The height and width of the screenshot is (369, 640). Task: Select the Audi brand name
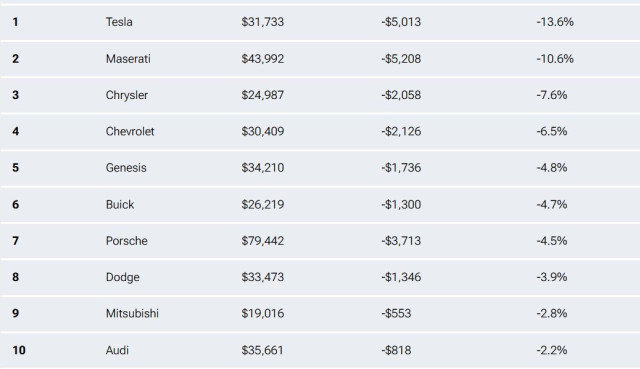pyautogui.click(x=117, y=350)
